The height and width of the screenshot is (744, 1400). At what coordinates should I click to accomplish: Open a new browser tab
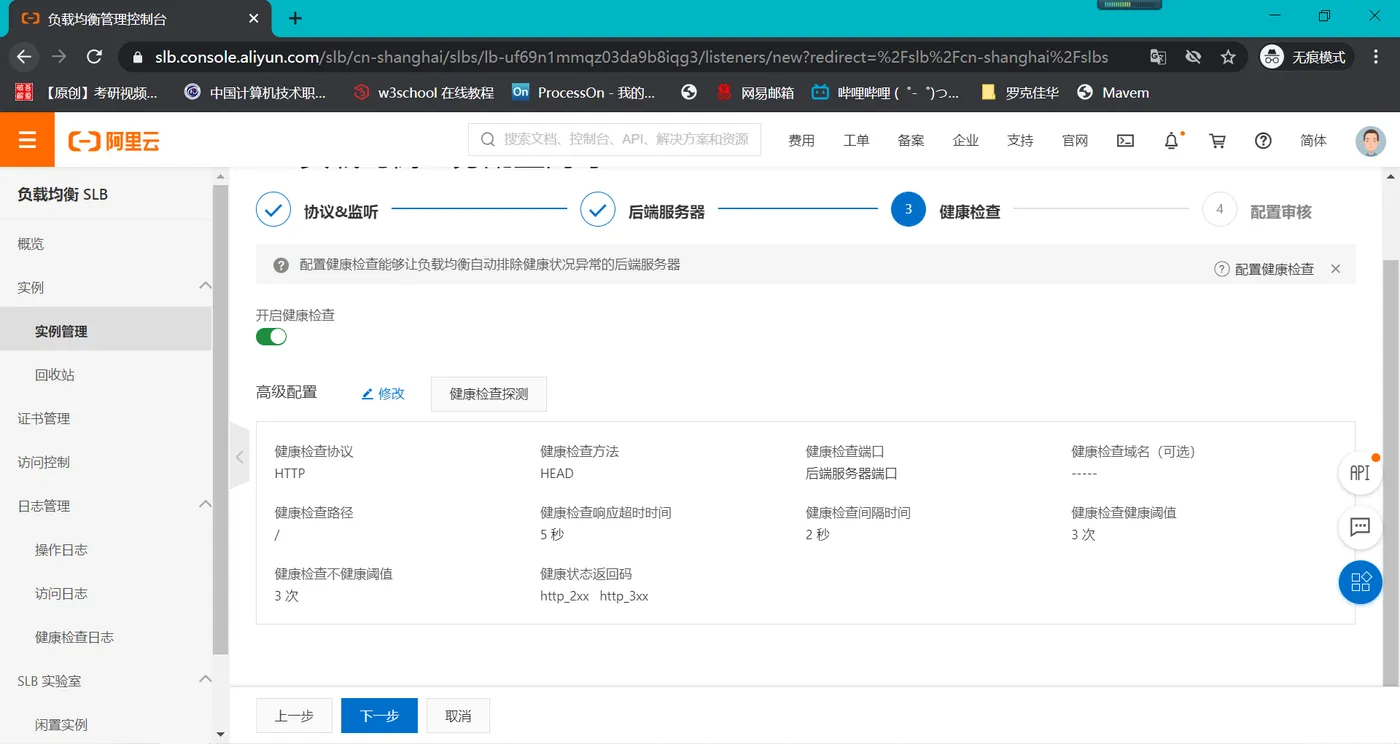tap(295, 18)
